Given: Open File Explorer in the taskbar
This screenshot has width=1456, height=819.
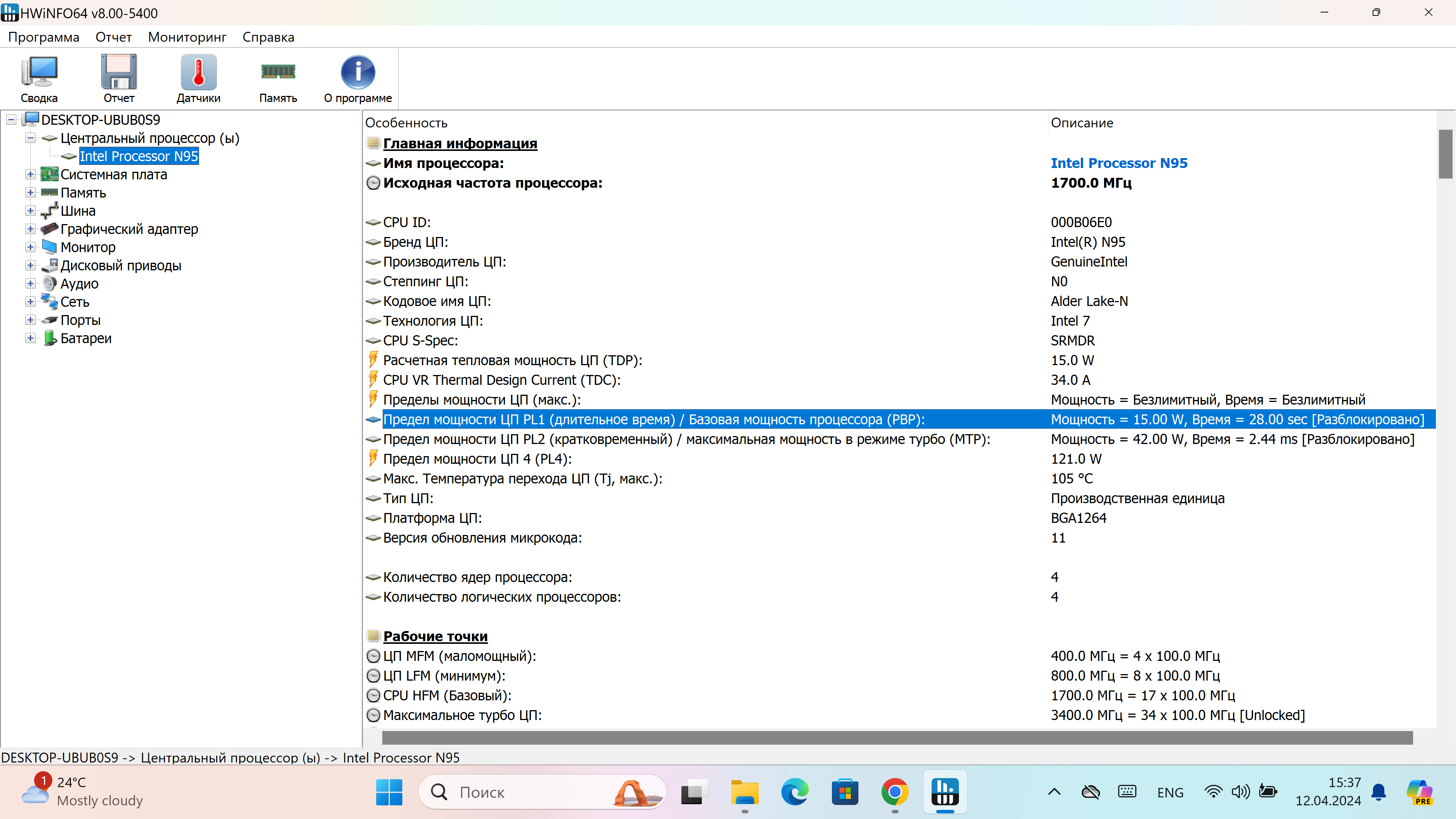Looking at the screenshot, I should coord(745,792).
